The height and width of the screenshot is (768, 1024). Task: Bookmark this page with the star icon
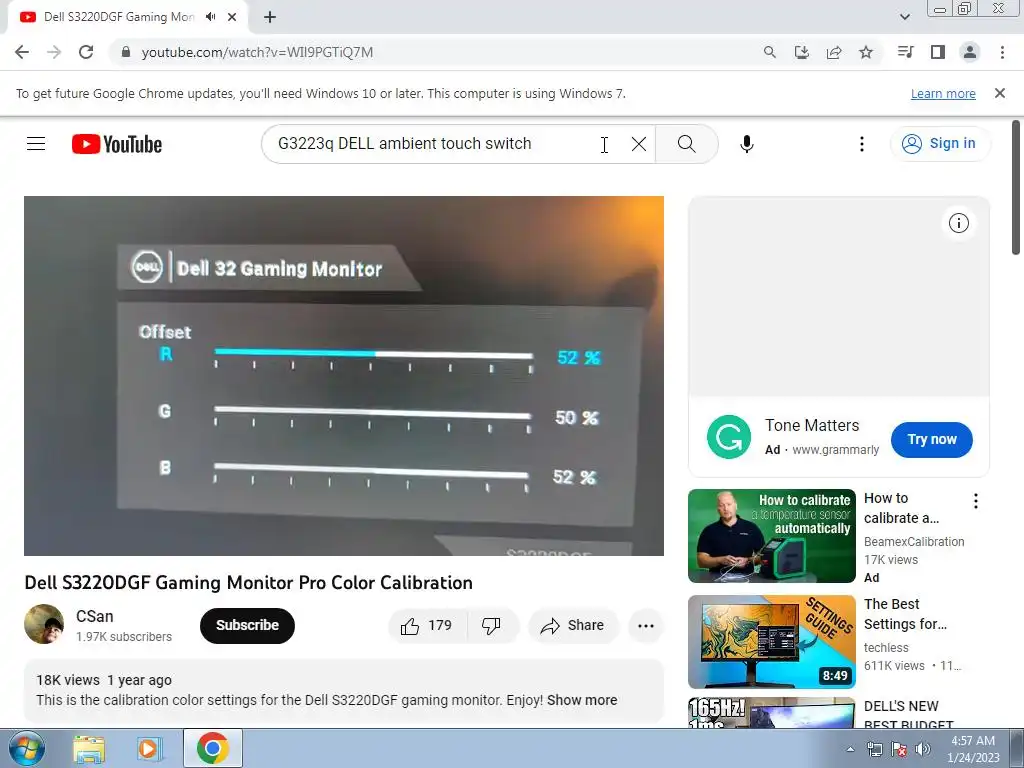coord(866,52)
